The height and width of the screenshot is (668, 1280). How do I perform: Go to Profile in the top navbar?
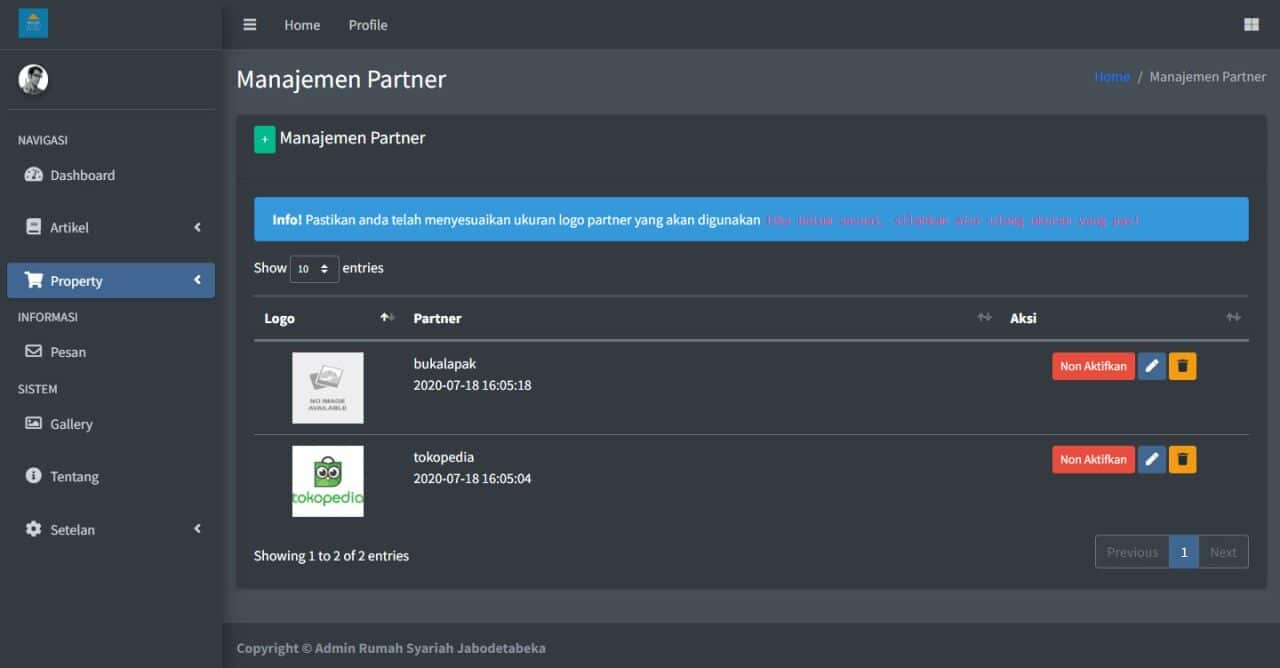click(x=367, y=25)
